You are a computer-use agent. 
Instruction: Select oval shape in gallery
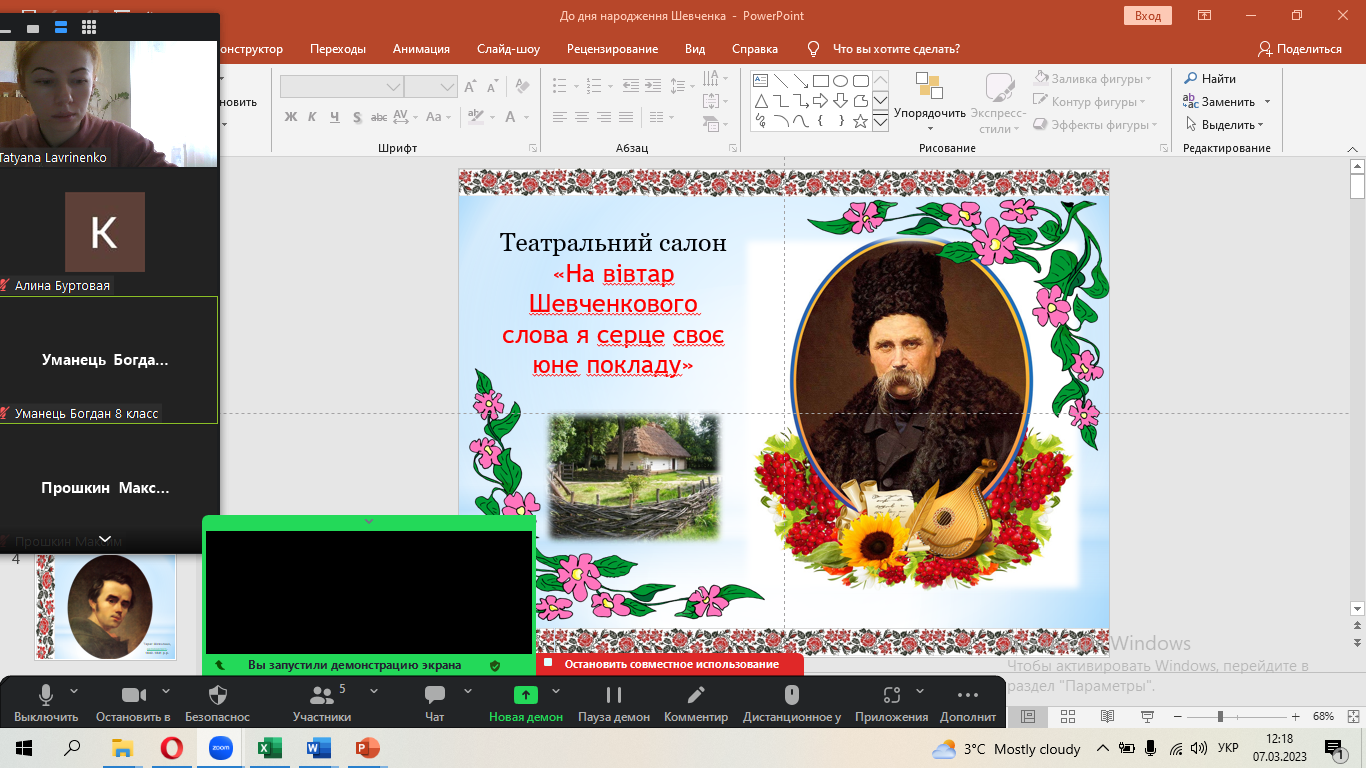click(840, 81)
